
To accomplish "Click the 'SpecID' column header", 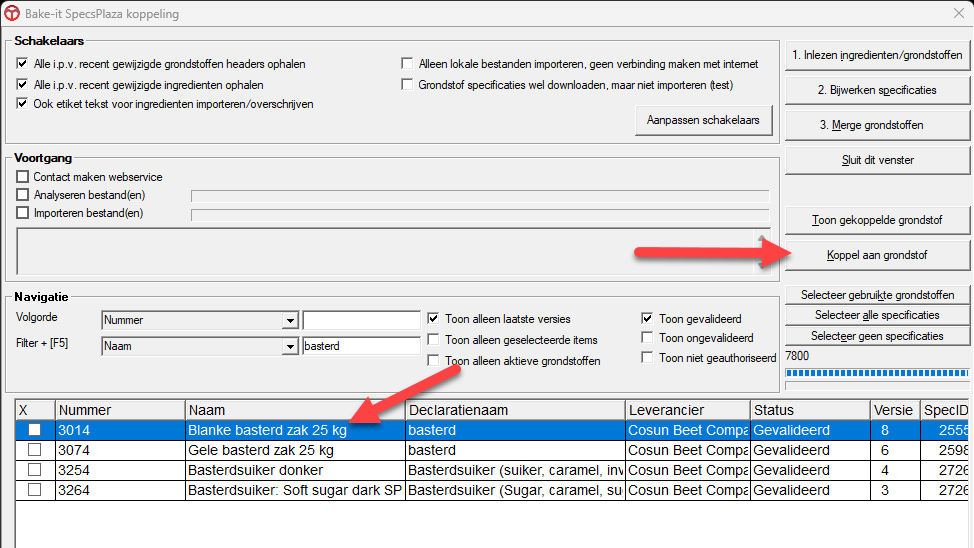I will coord(945,410).
